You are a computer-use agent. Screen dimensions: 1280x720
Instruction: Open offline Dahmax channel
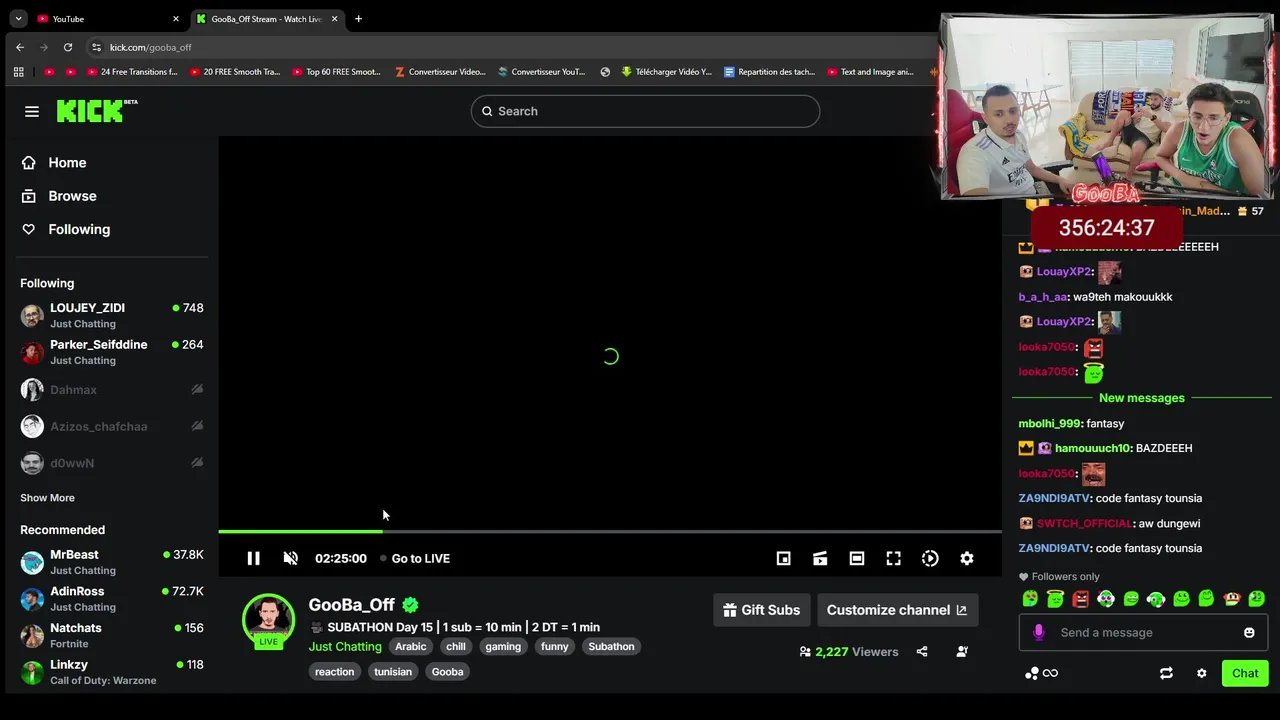[x=112, y=390]
